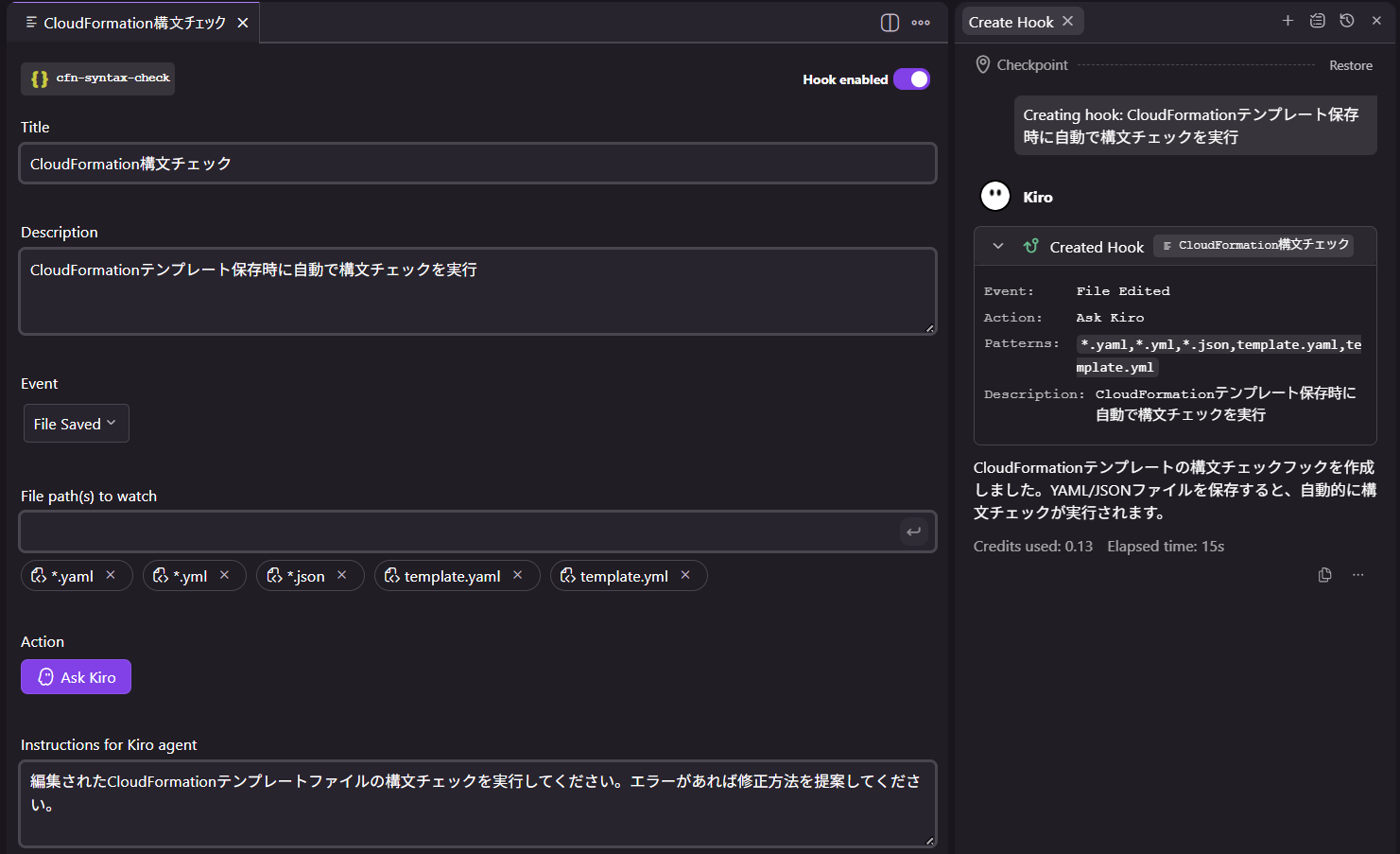Image resolution: width=1400 pixels, height=854 pixels.
Task: Remove the *.json file pattern chip
Action: pyautogui.click(x=342, y=575)
